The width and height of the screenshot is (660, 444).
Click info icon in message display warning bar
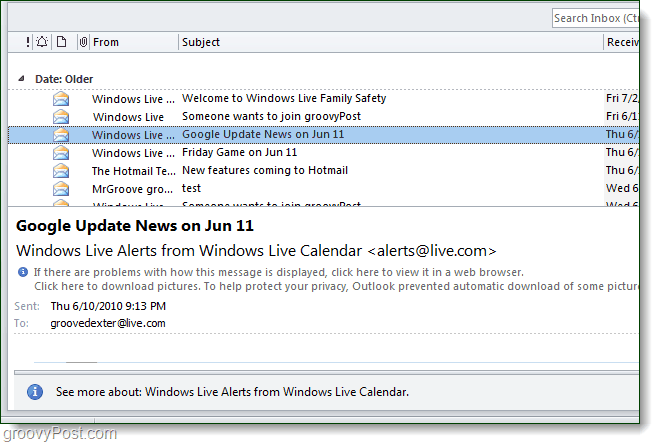click(23, 272)
